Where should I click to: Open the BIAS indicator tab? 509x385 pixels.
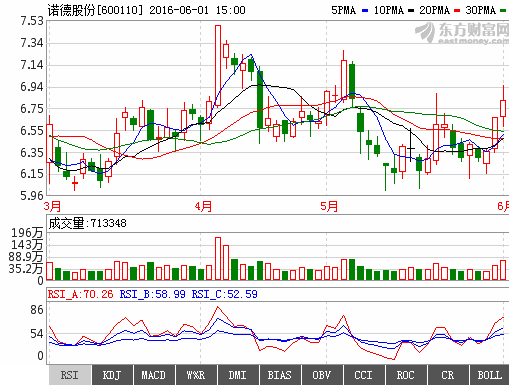pyautogui.click(x=280, y=375)
